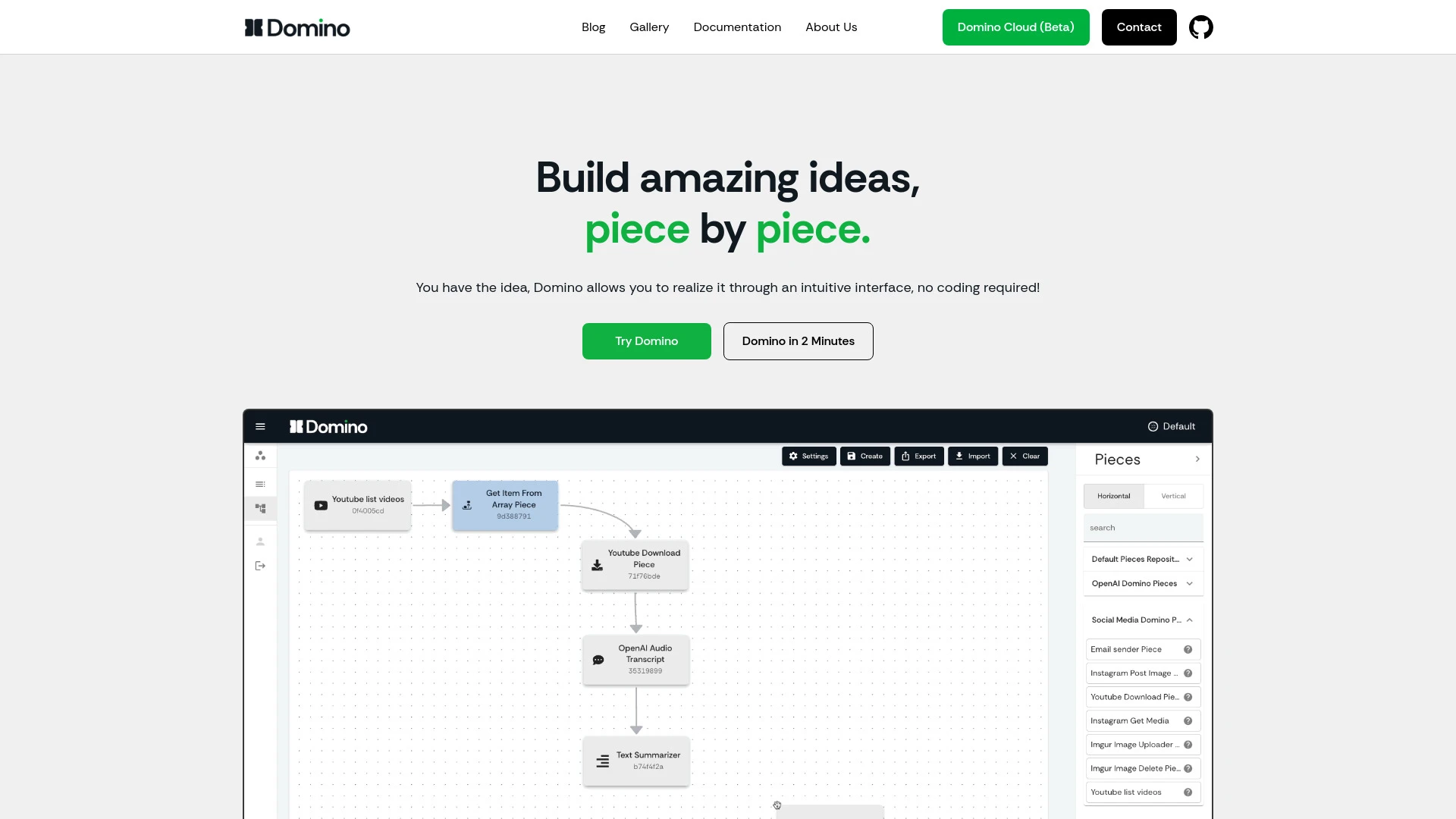
Task: Select Horizontal pieces layout tab
Action: click(1114, 495)
